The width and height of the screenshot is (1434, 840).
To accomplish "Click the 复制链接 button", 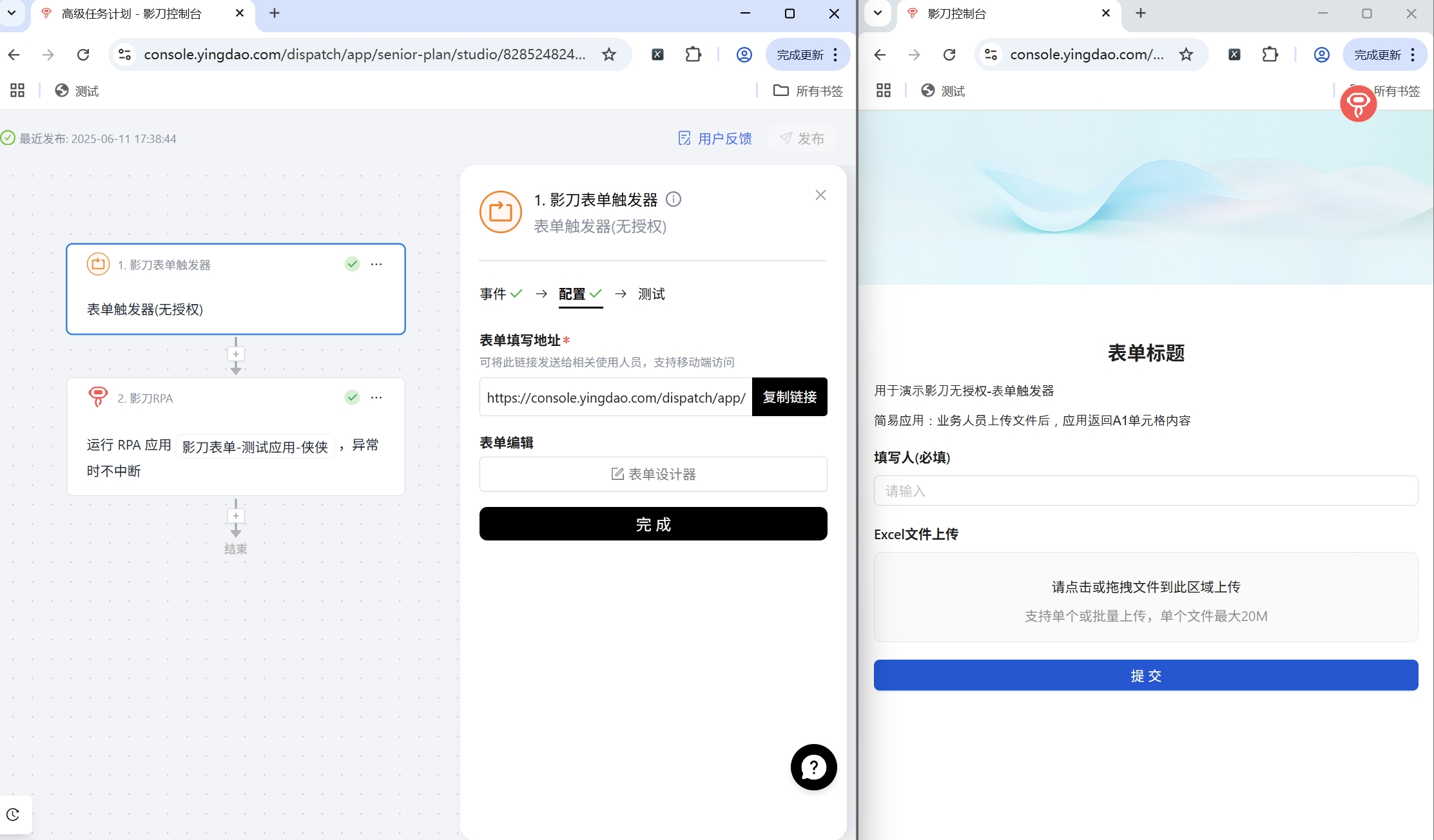I will [x=790, y=397].
